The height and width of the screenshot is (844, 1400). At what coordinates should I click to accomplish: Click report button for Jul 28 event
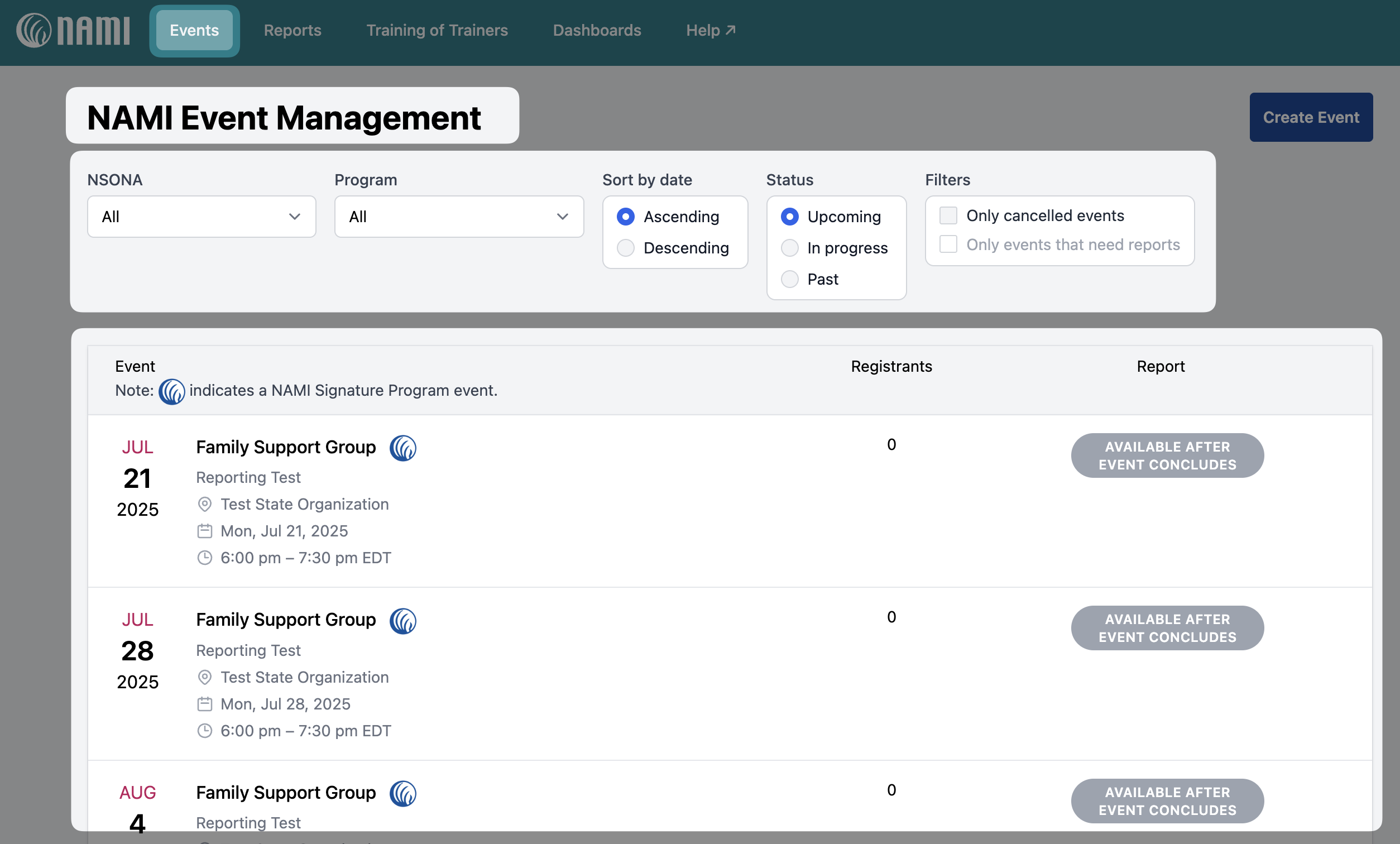click(1168, 628)
